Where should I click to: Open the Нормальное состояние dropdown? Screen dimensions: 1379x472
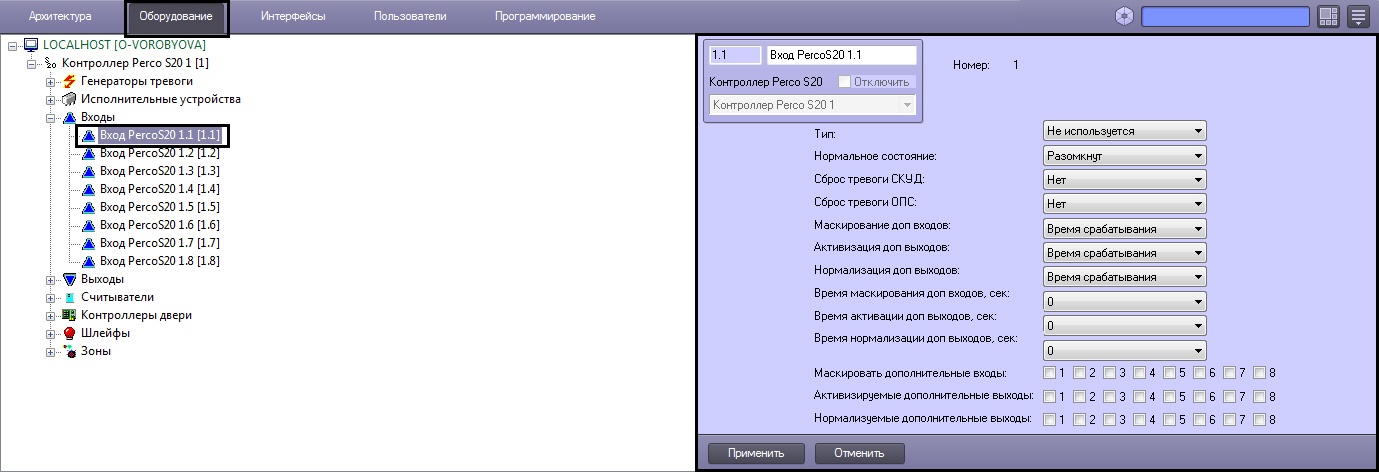pos(1124,156)
